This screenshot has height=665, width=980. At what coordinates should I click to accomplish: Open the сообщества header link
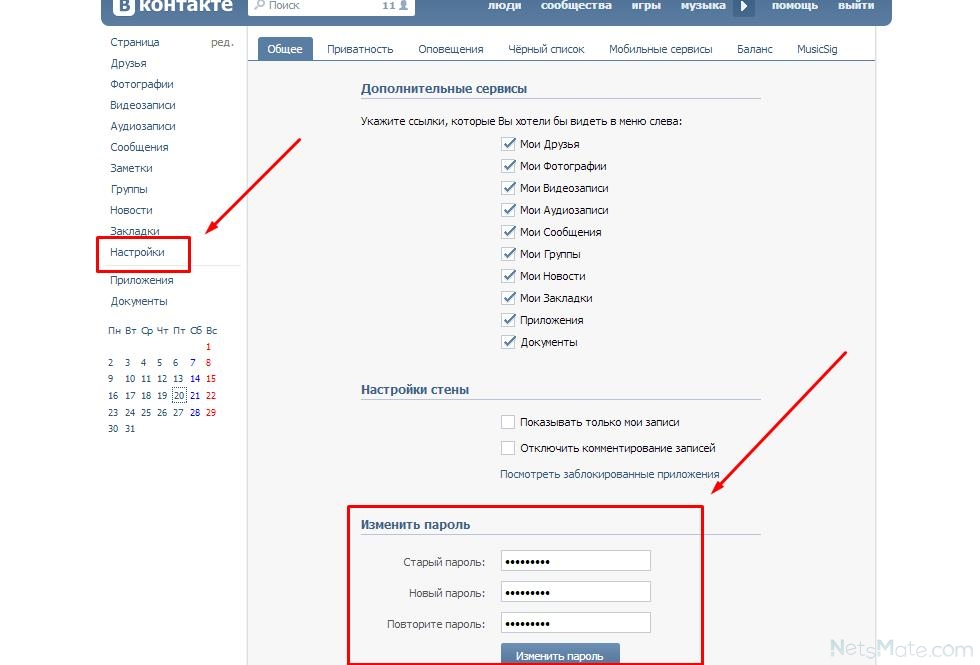[576, 6]
